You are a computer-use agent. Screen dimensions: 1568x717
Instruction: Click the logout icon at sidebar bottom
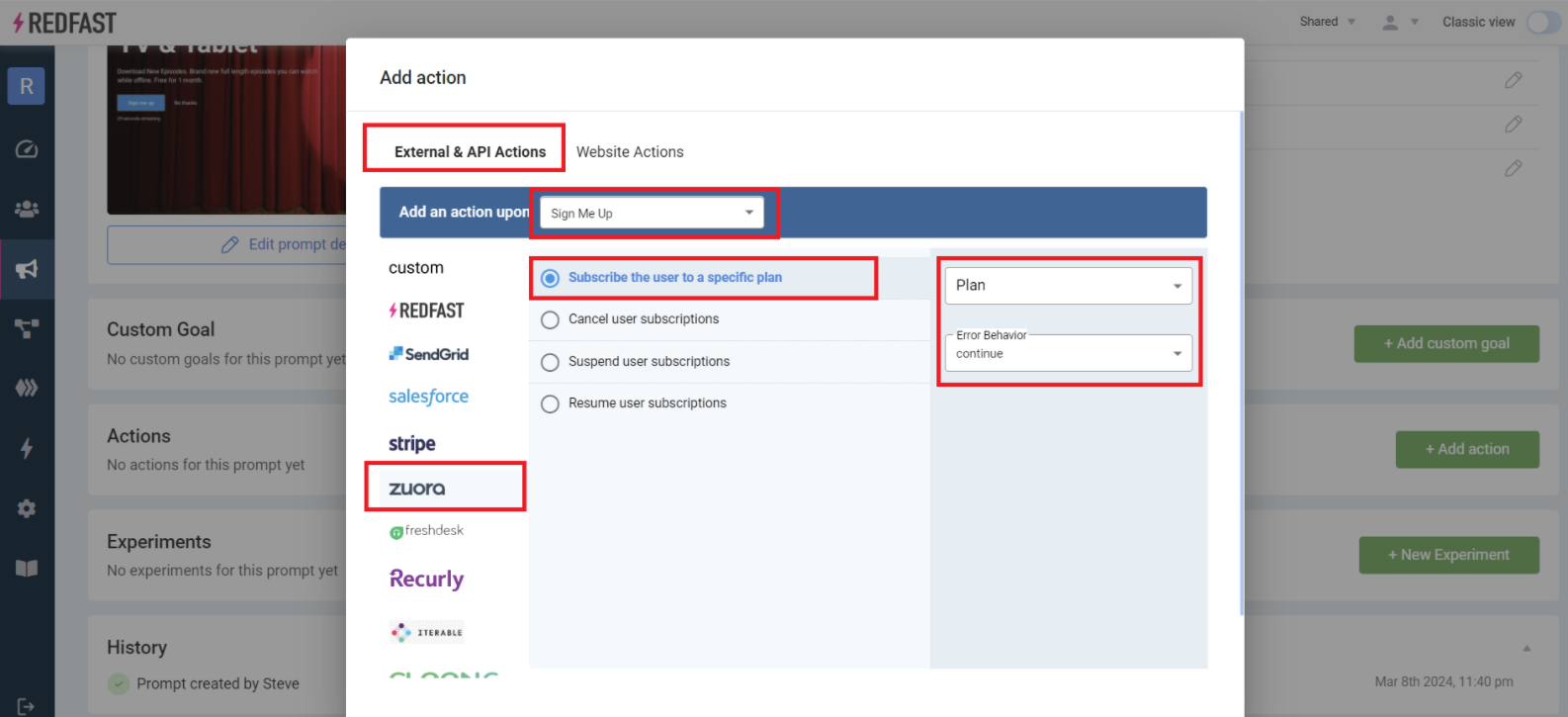27,706
